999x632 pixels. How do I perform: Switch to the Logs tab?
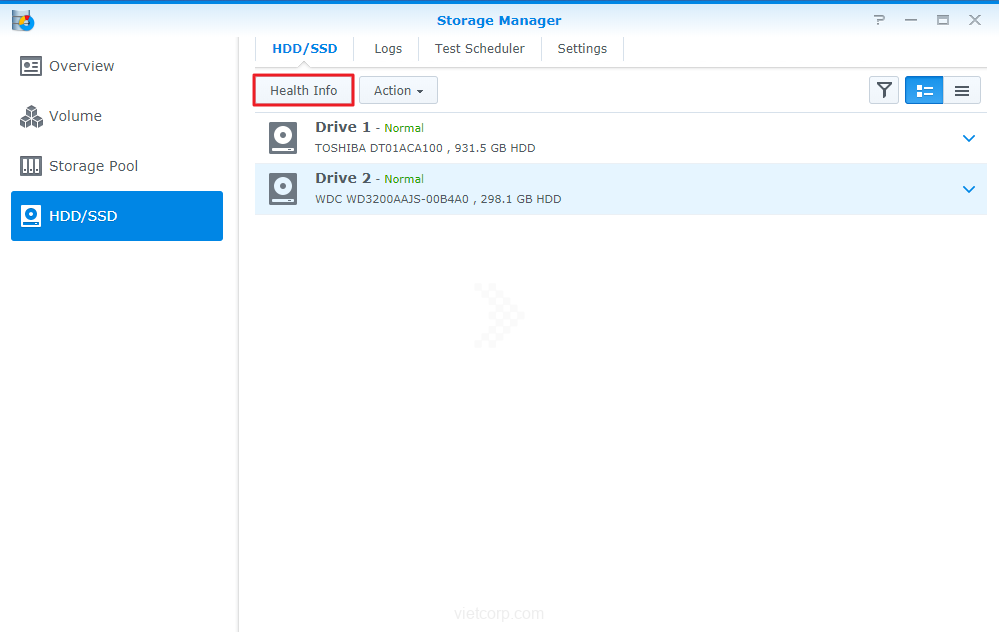pos(388,48)
